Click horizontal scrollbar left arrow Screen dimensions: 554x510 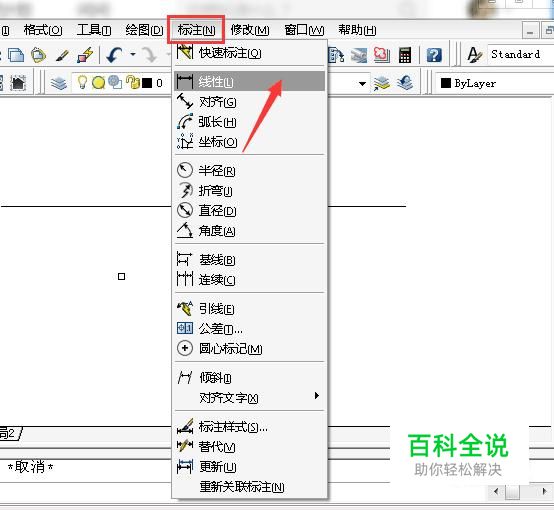[496, 491]
